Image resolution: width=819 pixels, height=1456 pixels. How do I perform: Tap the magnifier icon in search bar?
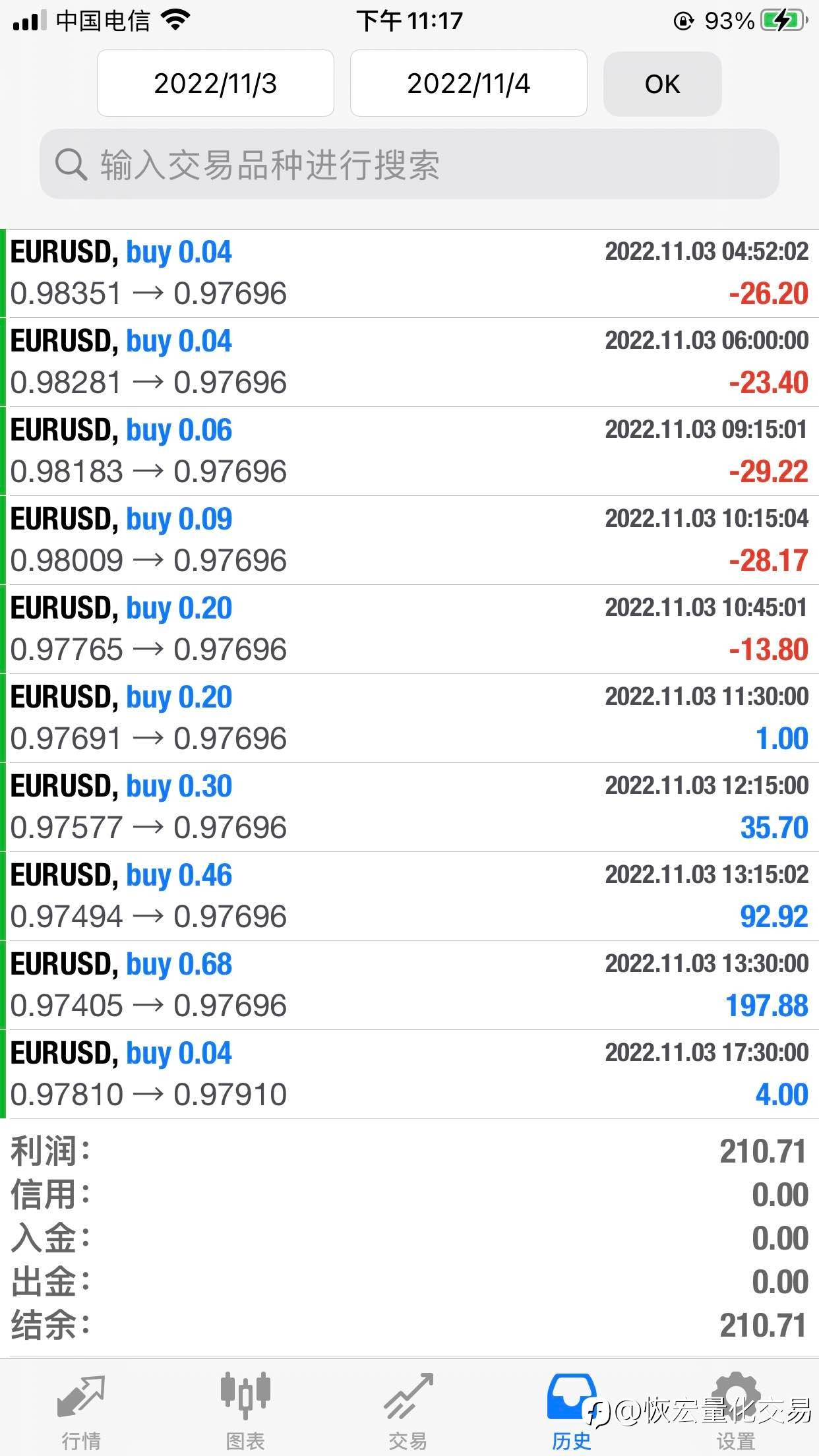(x=71, y=164)
